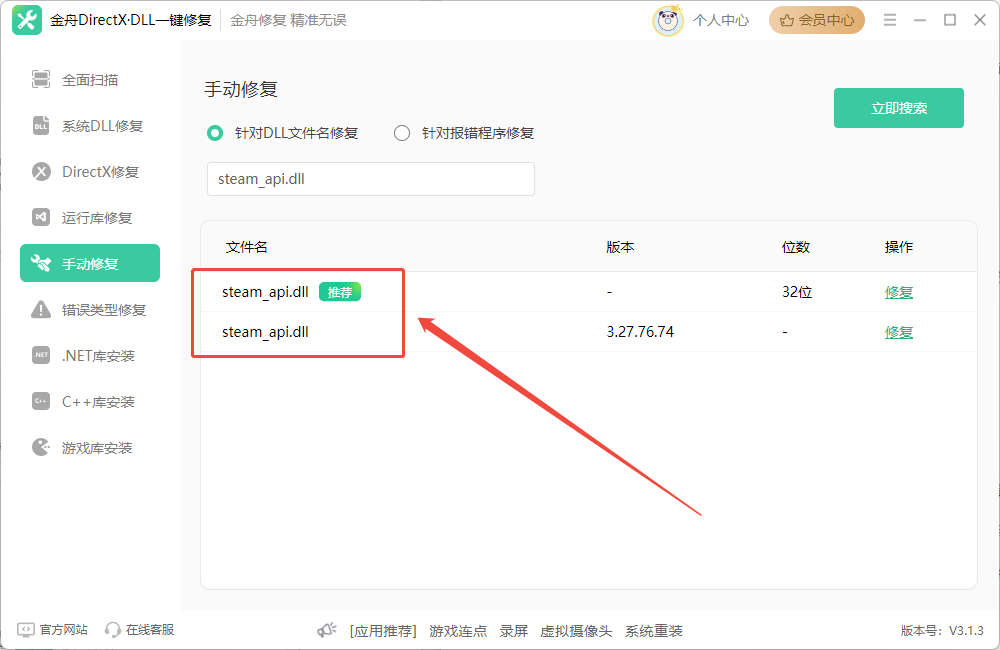The width and height of the screenshot is (1000, 650).
Task: Open the 会员中心 button
Action: 816,20
